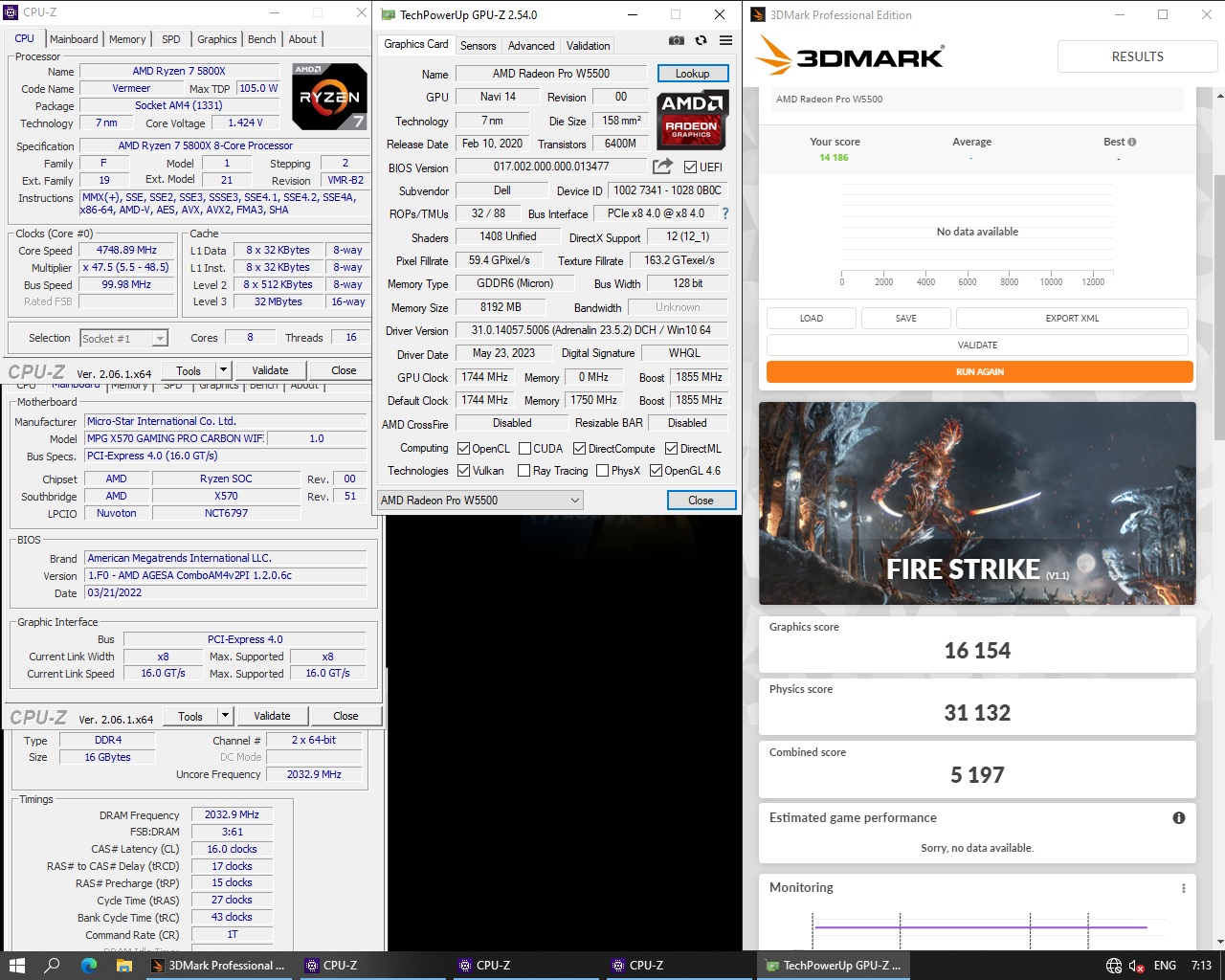
Task: Click the Bus Interface question mark icon
Action: tap(725, 213)
